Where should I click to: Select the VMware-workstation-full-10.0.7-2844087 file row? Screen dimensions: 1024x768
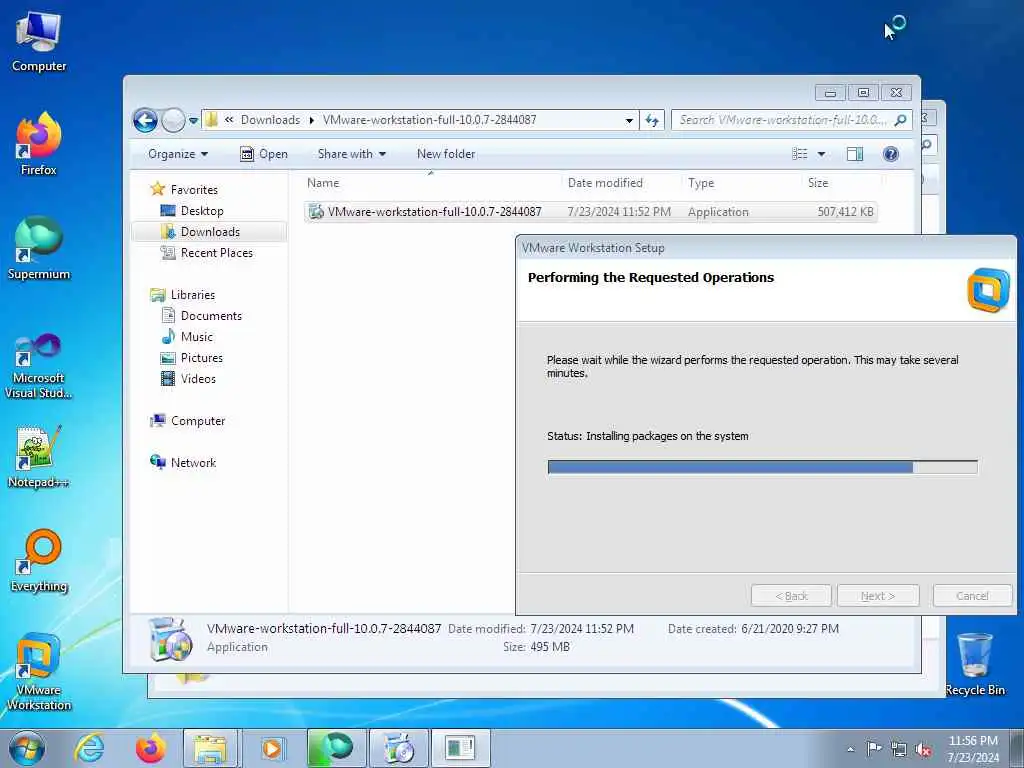[590, 212]
